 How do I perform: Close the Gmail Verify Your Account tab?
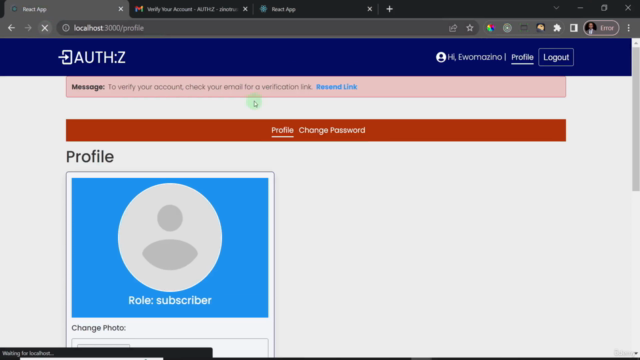[245, 9]
